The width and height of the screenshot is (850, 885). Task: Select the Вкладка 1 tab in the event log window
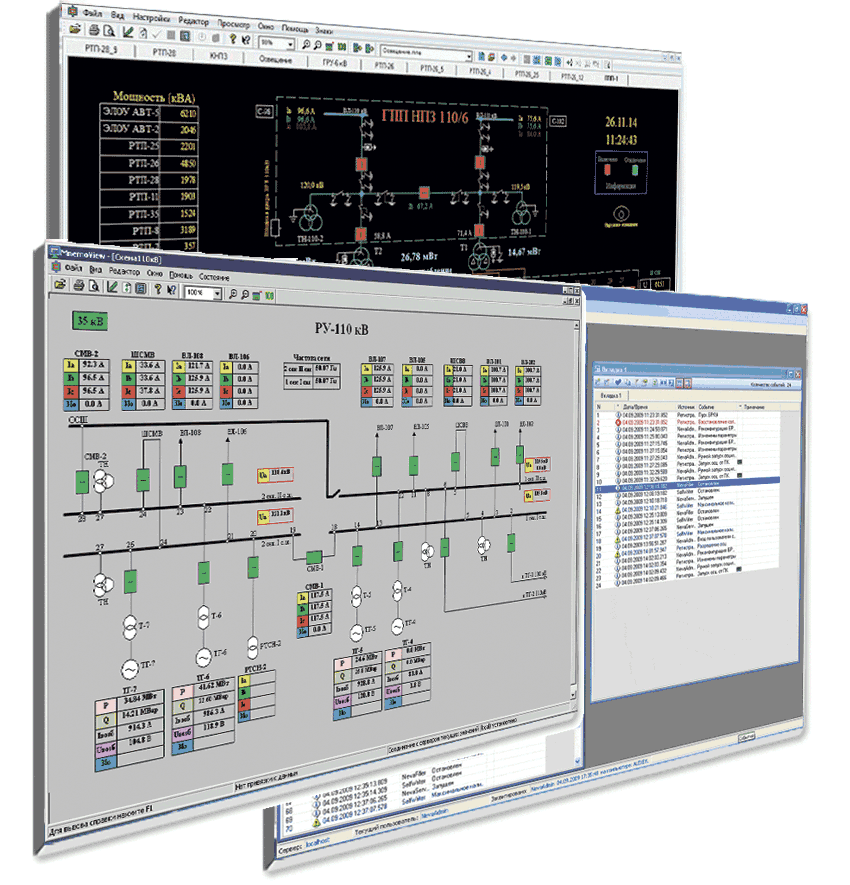click(x=611, y=395)
